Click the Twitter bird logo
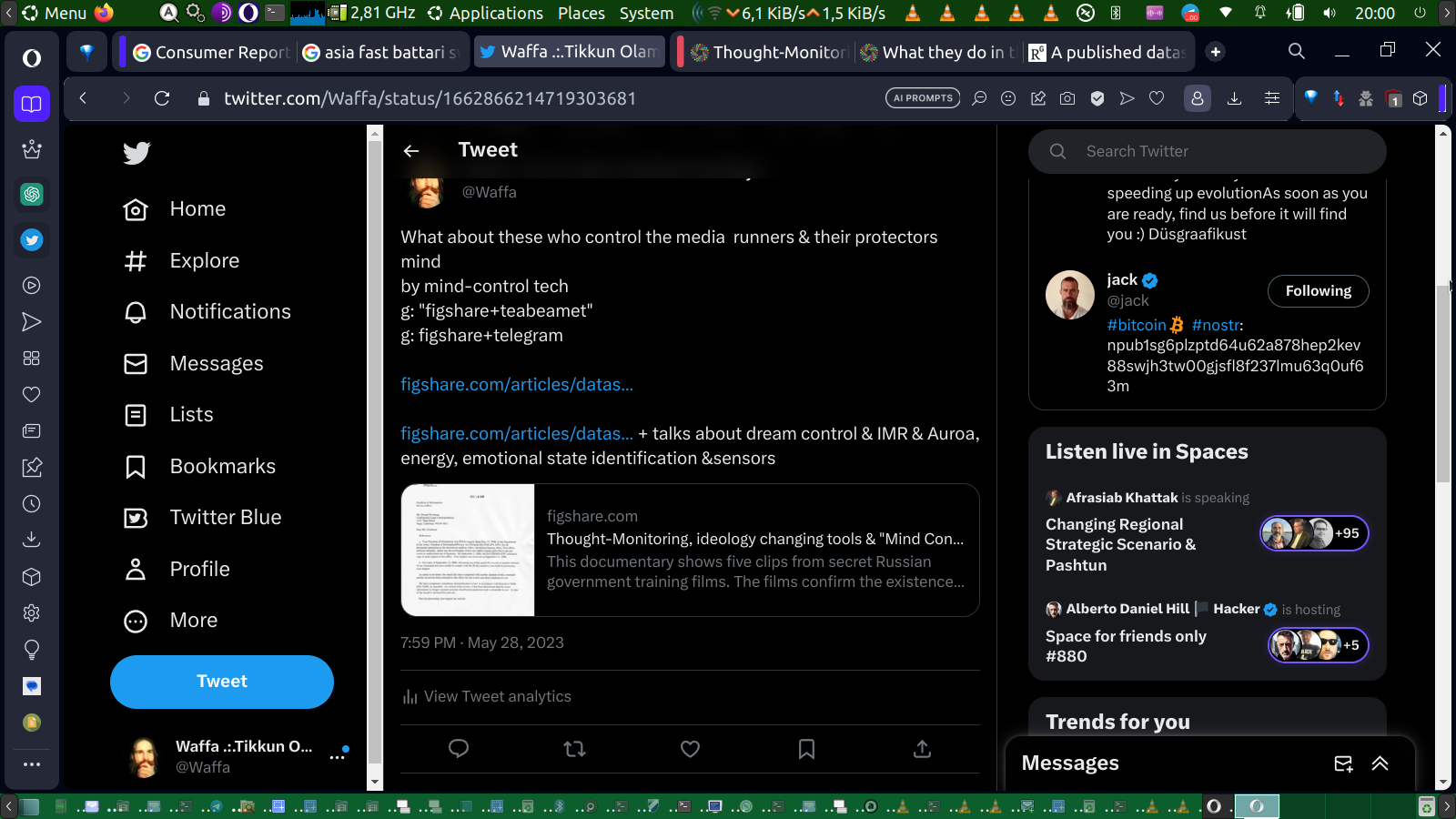Screen dimensions: 1456x819 [x=136, y=153]
